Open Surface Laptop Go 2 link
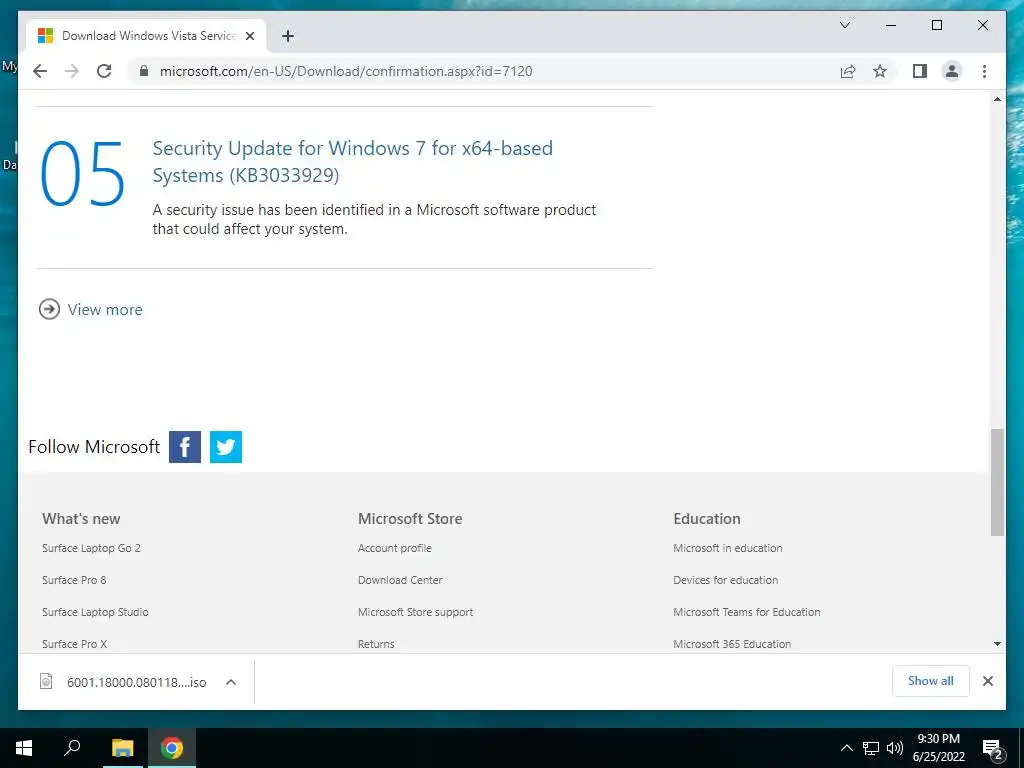Image resolution: width=1024 pixels, height=768 pixels. coord(91,548)
